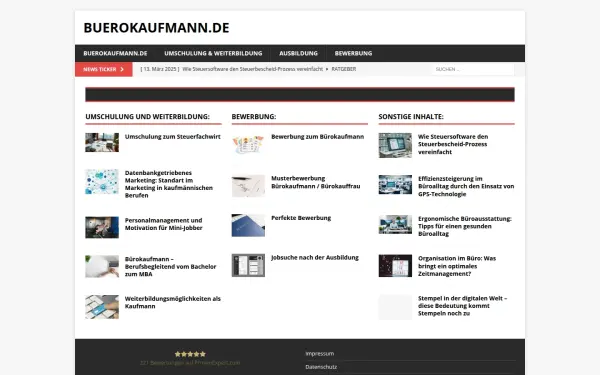This screenshot has height=375, width=600.
Task: Open Bürokaufmann – Berufsbegleitend vom Bachelor zum MBA
Action: 171,266
